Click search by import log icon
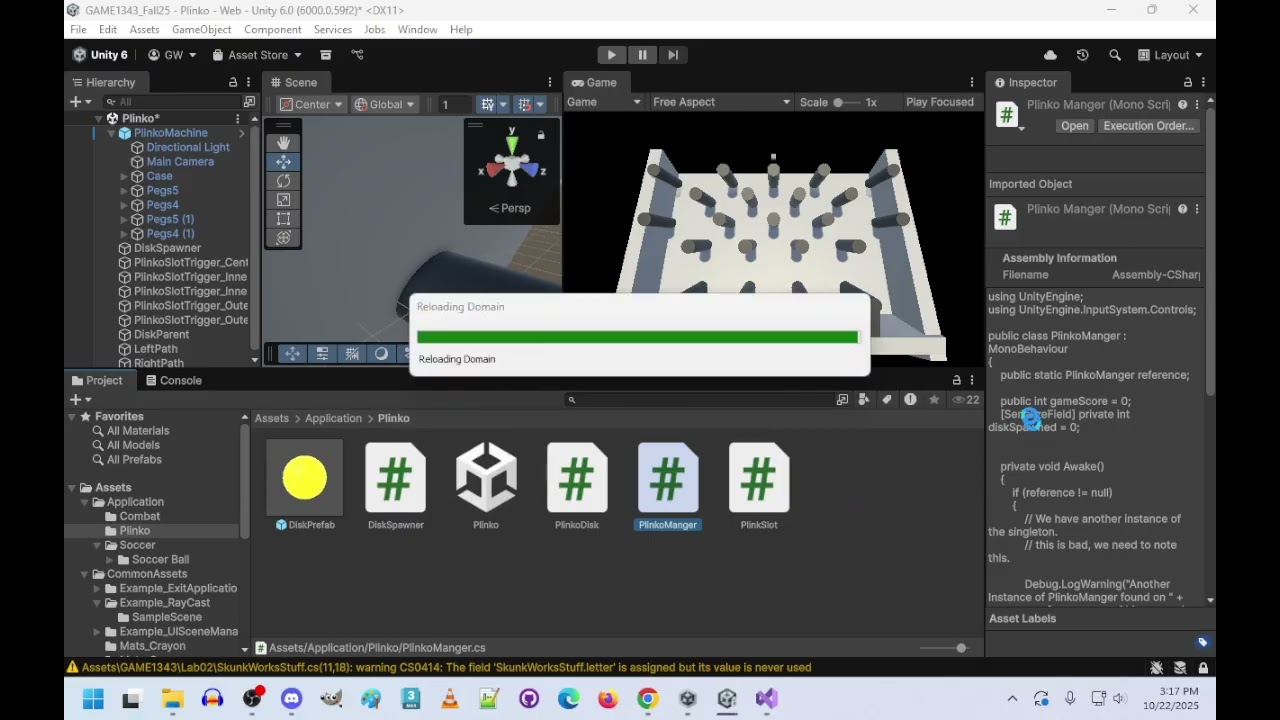Viewport: 1280px width, 720px height. tap(910, 399)
